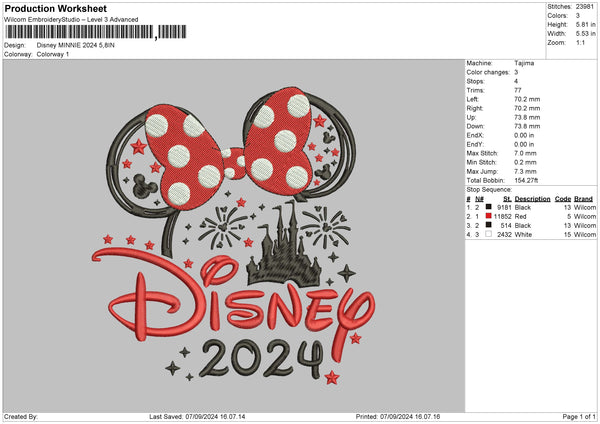Click the Max Jump value 7.3 mm
The height and width of the screenshot is (424, 600).
(525, 172)
